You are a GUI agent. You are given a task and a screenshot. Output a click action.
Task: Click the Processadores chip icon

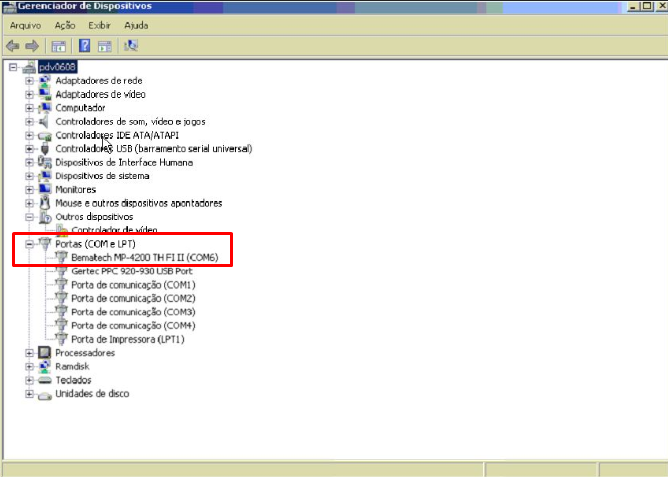pyautogui.click(x=44, y=353)
